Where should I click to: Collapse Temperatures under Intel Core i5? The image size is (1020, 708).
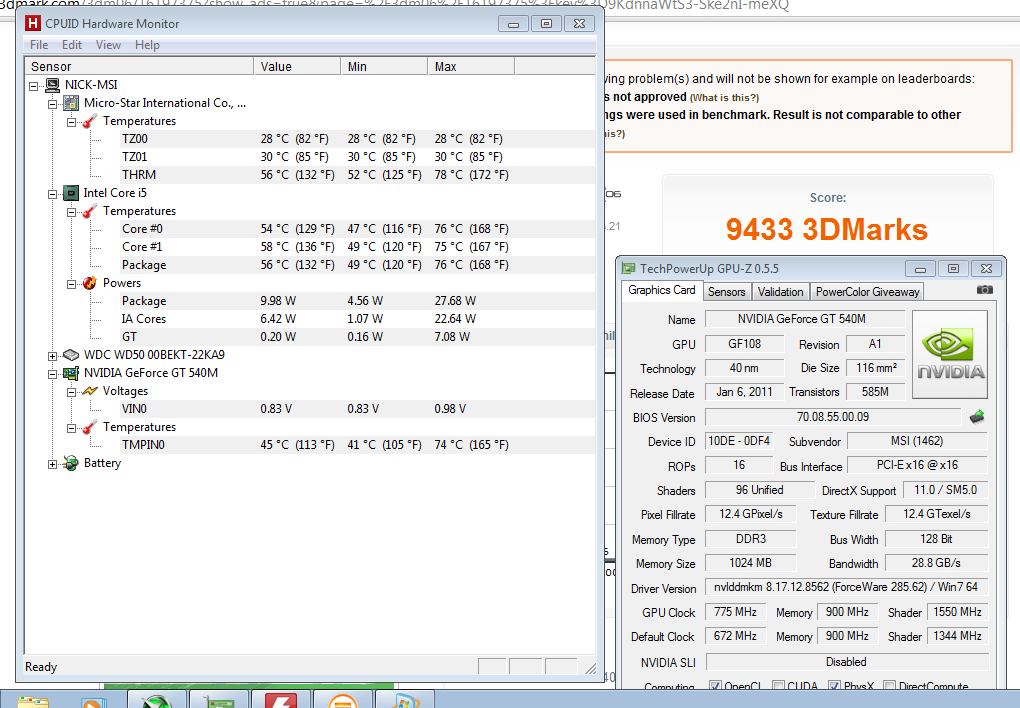[x=72, y=212]
